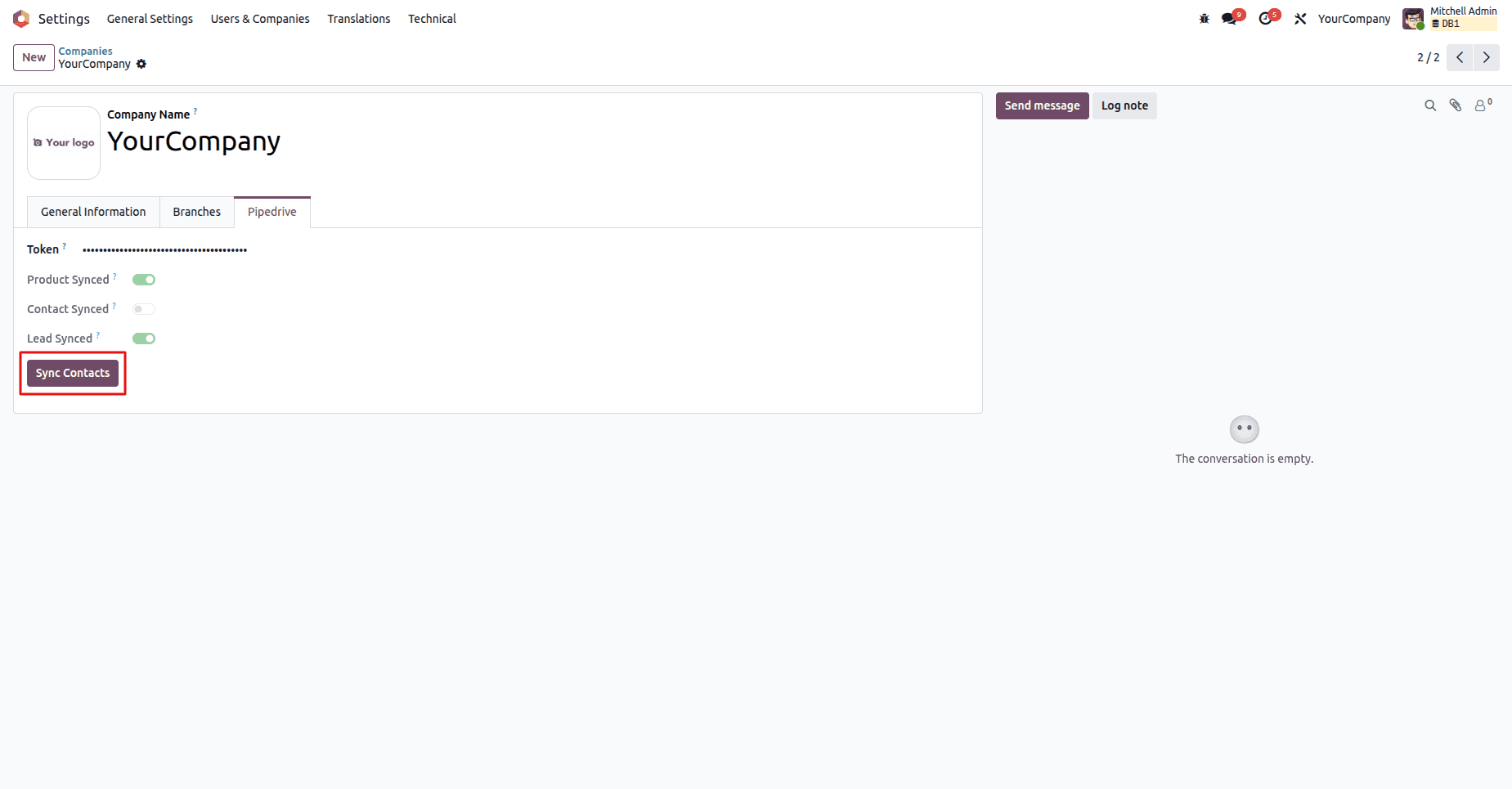Open the debug bug icon menu
The width and height of the screenshot is (1512, 789).
click(x=1205, y=19)
